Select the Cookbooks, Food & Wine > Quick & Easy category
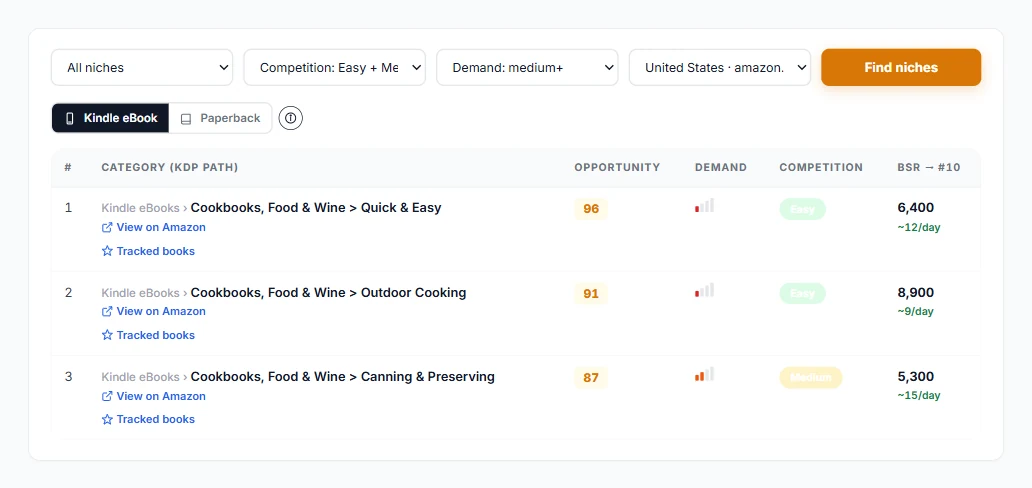 (316, 207)
